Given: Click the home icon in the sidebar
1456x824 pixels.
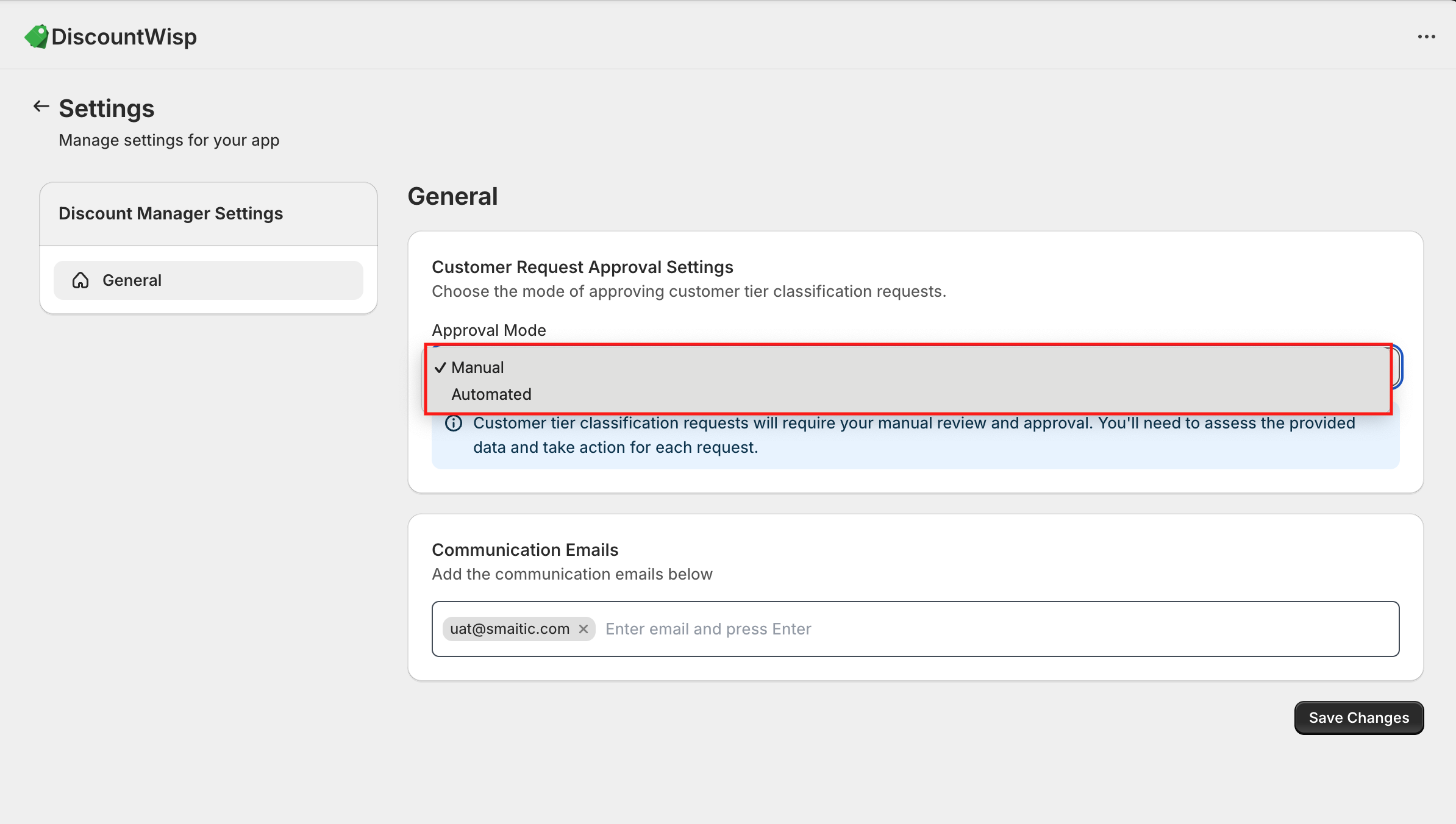Looking at the screenshot, I should 80,280.
